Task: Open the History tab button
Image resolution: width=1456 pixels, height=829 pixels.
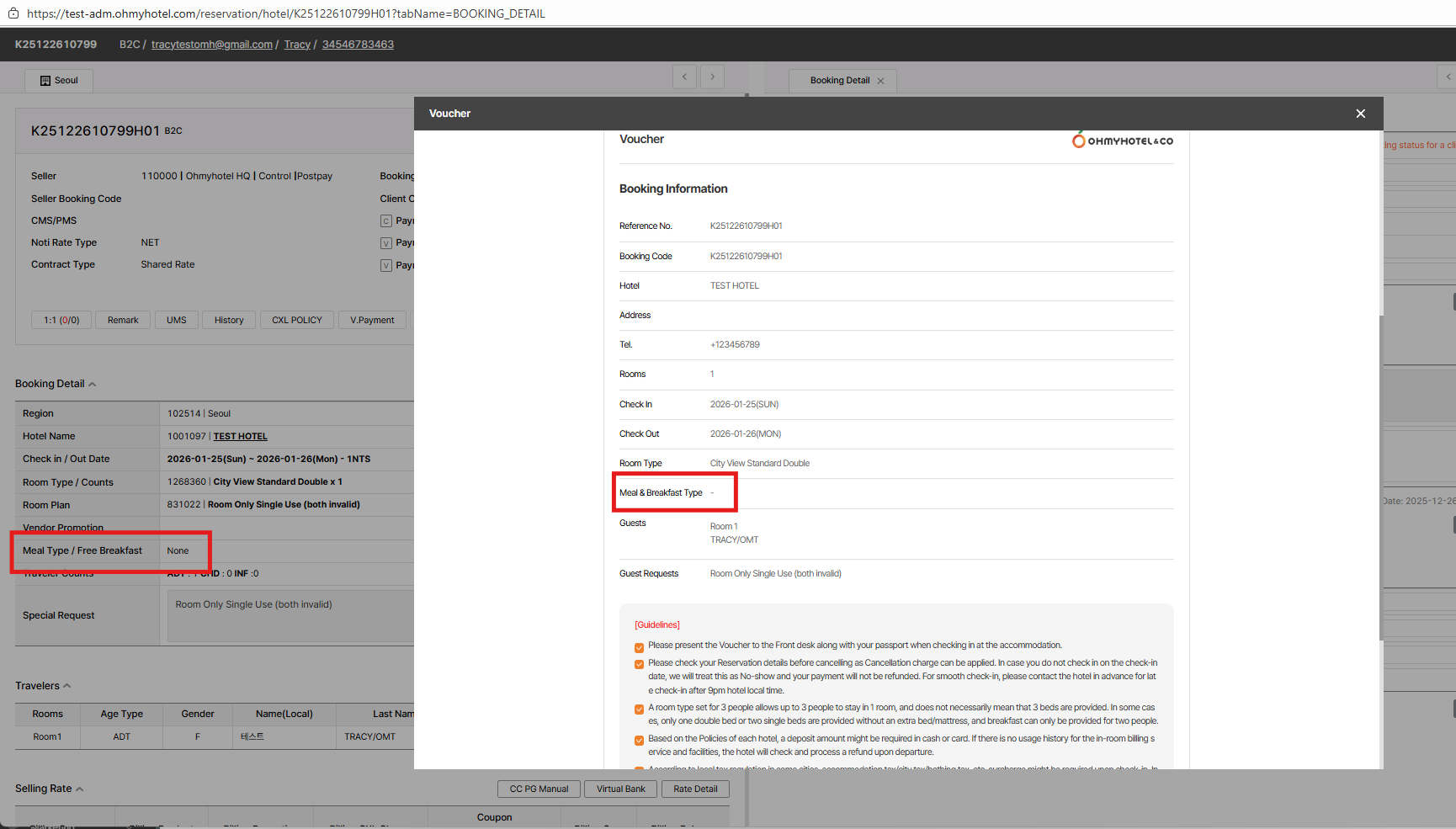Action: pos(229,320)
